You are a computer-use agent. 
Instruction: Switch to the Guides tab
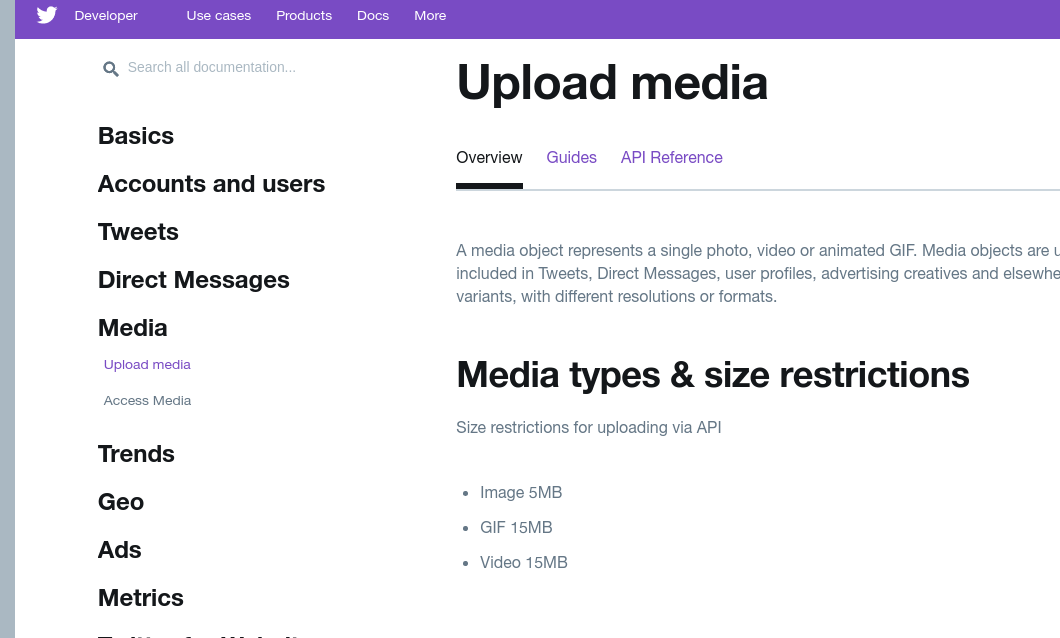(x=571, y=157)
